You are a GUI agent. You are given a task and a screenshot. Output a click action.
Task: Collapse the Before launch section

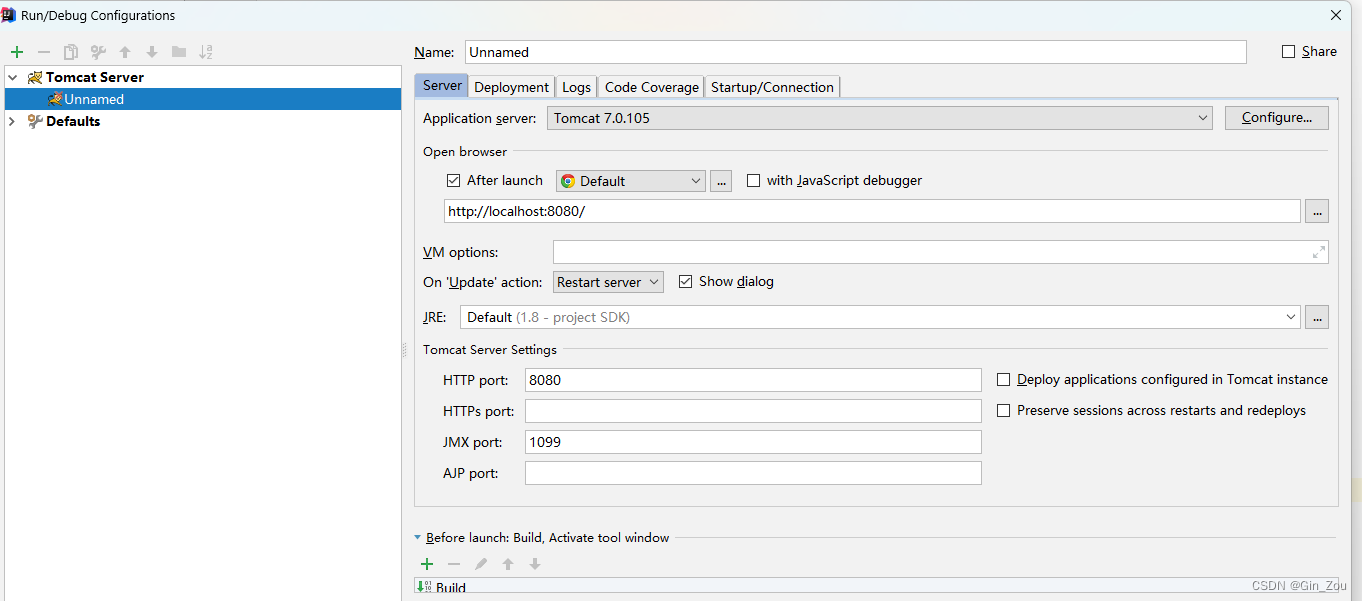tap(418, 538)
